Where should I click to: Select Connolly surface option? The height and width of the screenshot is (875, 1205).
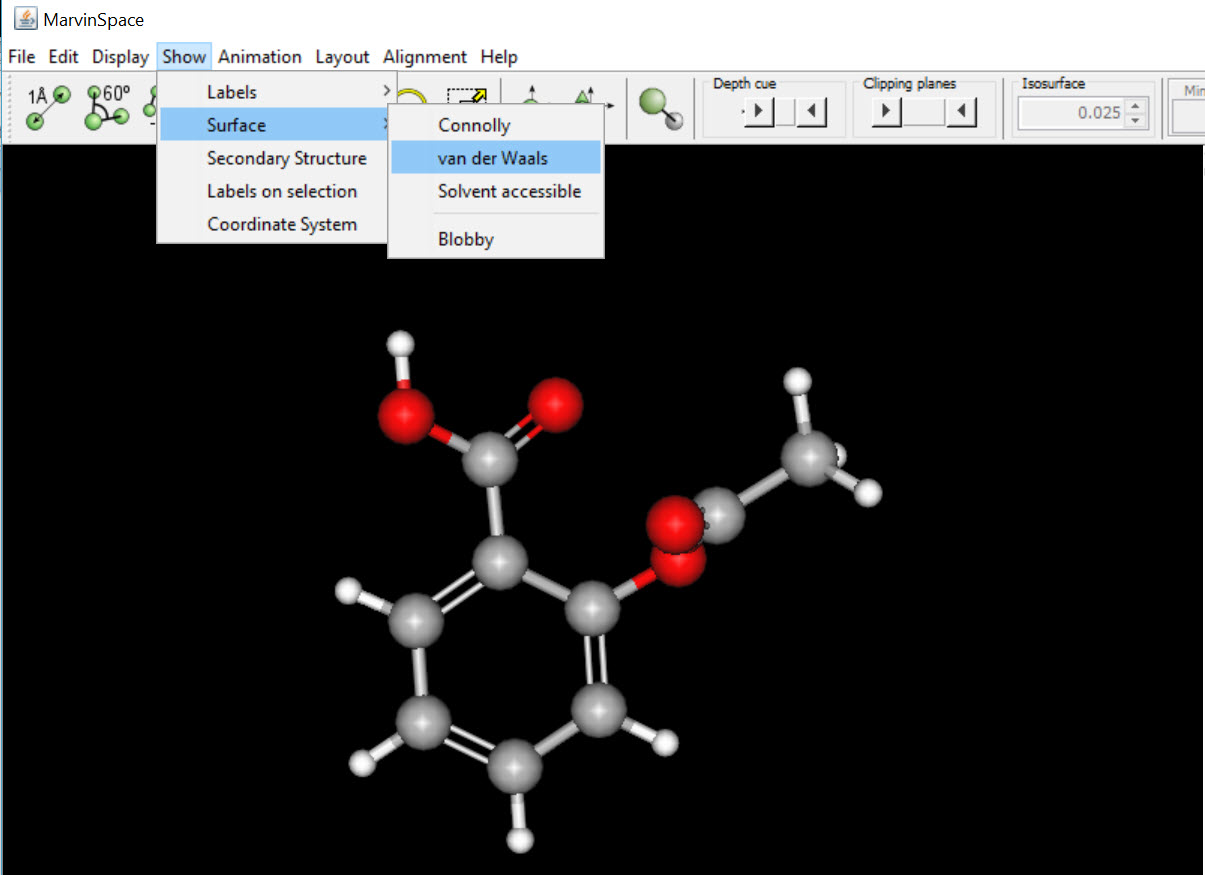coord(474,125)
